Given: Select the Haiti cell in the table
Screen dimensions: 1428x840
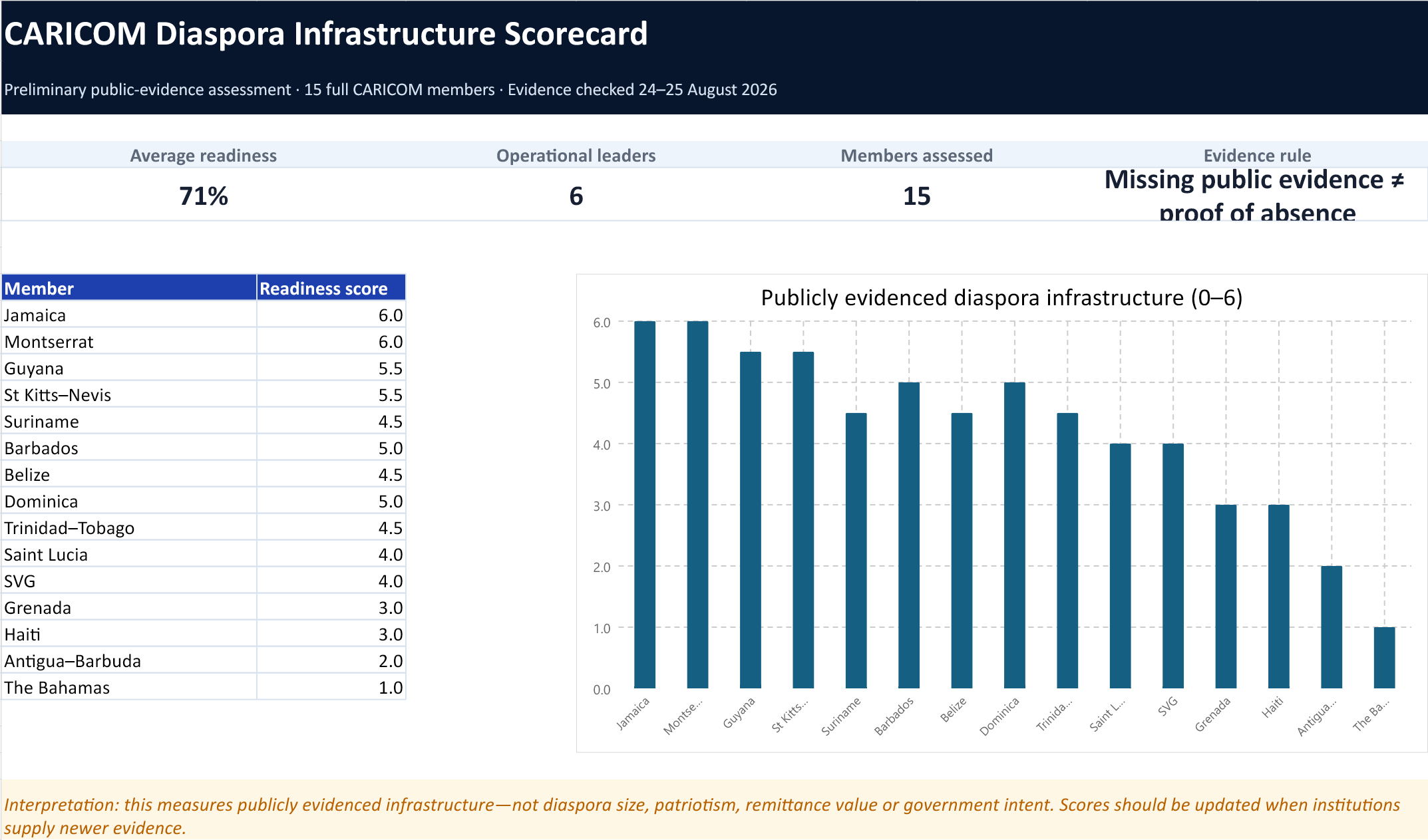Looking at the screenshot, I should coord(129,634).
